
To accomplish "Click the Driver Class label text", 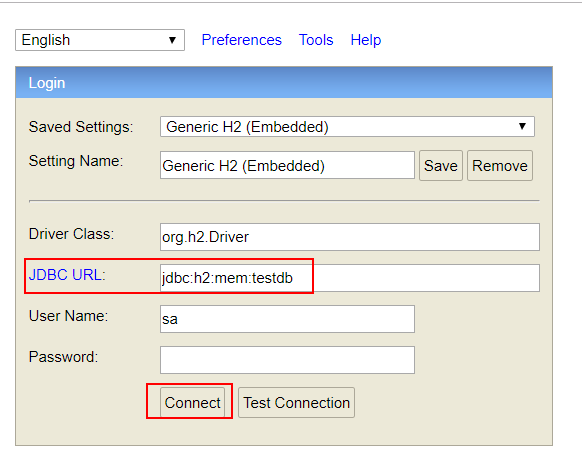I will (71, 234).
